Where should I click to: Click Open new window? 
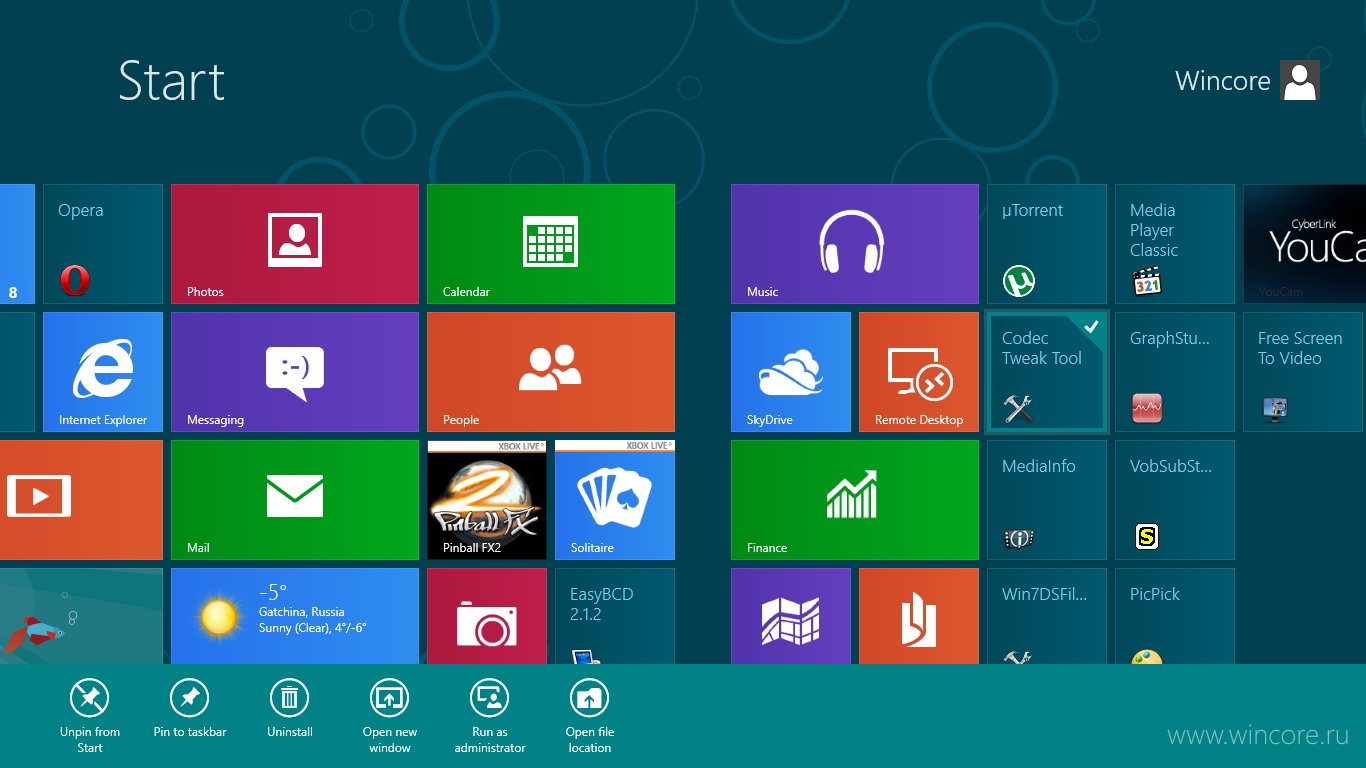(390, 716)
